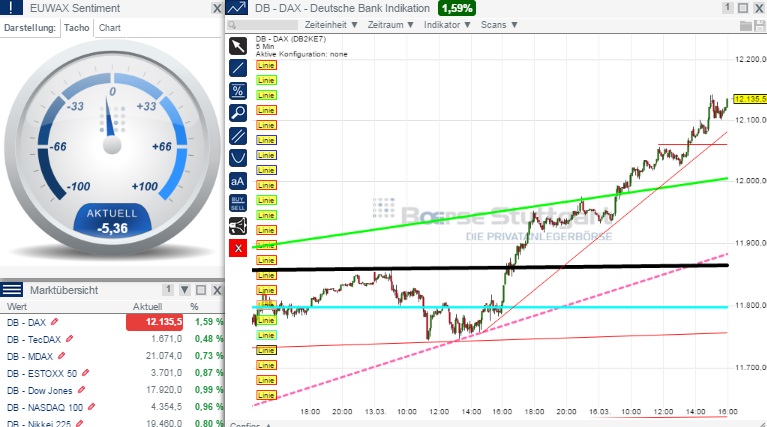Click the pencil icon next to DB - DAX
Screen dimensions: 767x427
[x=55, y=322]
